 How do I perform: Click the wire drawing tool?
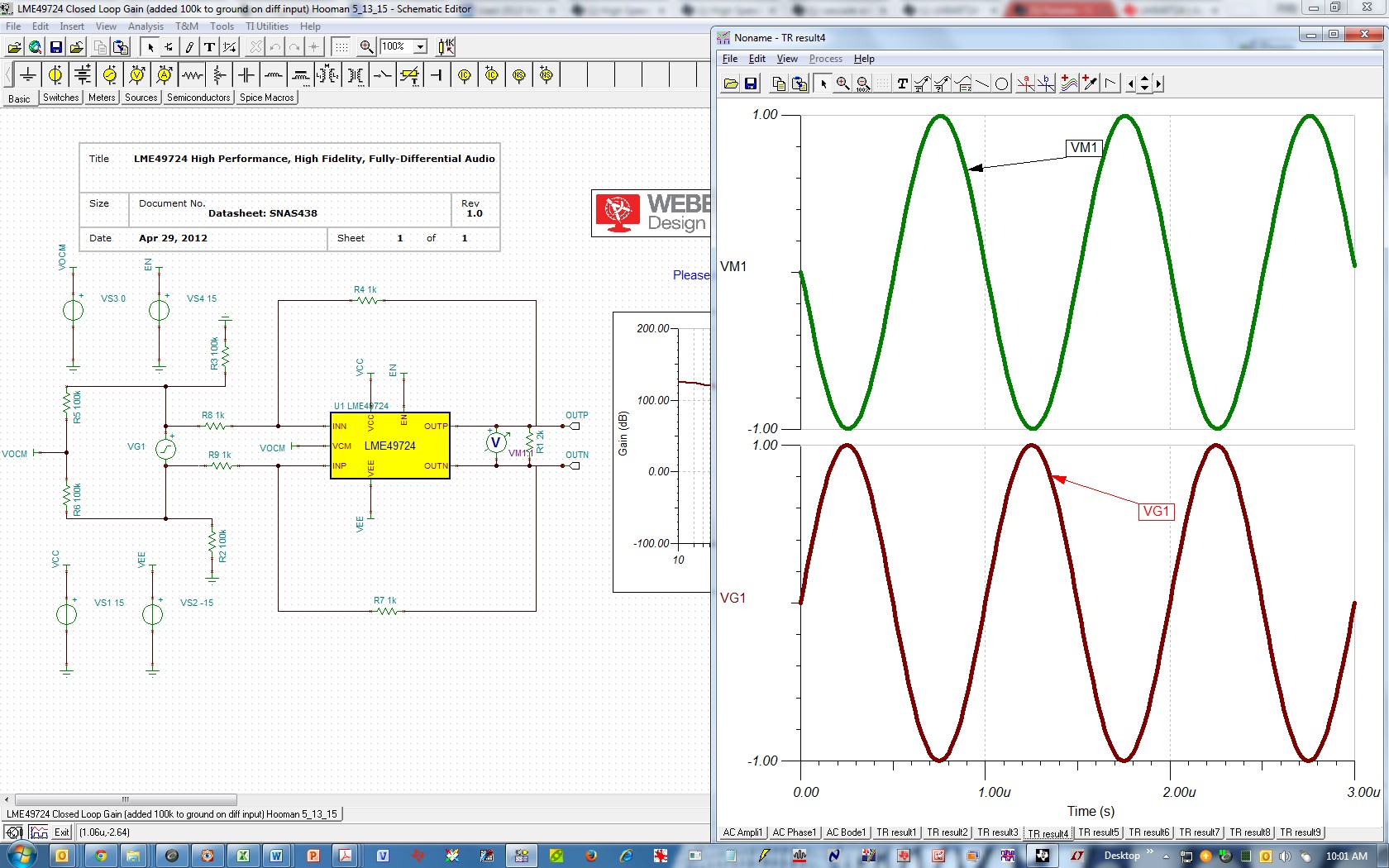click(189, 47)
